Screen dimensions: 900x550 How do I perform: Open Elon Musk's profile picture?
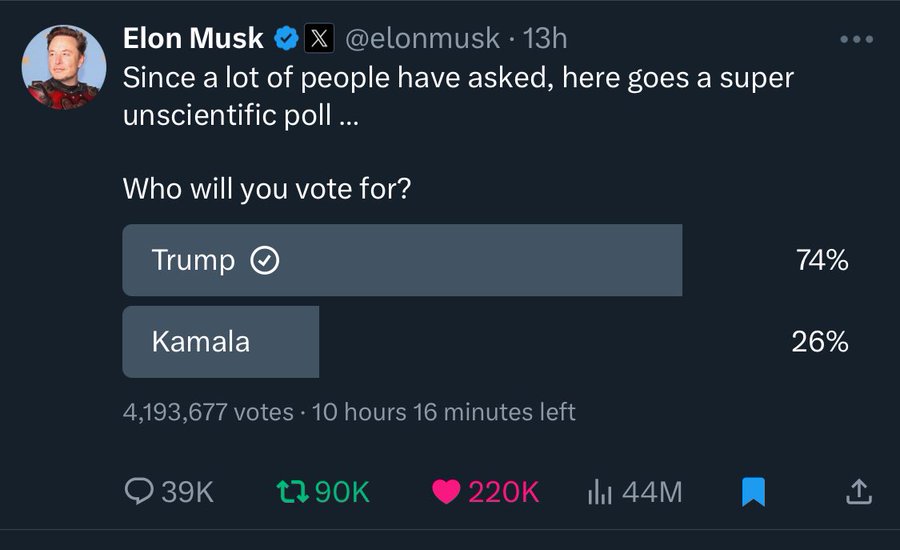[x=64, y=68]
